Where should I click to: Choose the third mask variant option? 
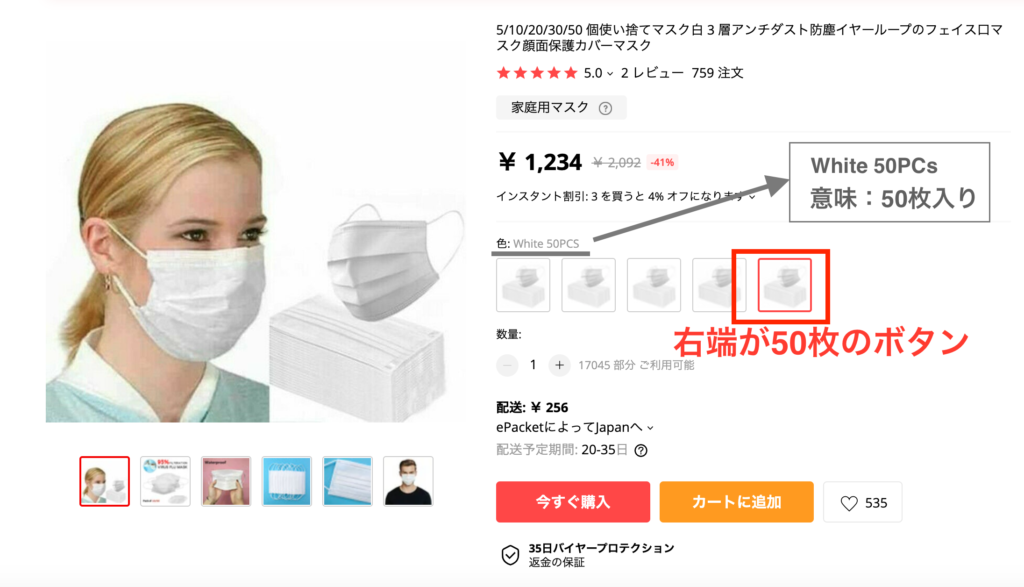[x=654, y=285]
